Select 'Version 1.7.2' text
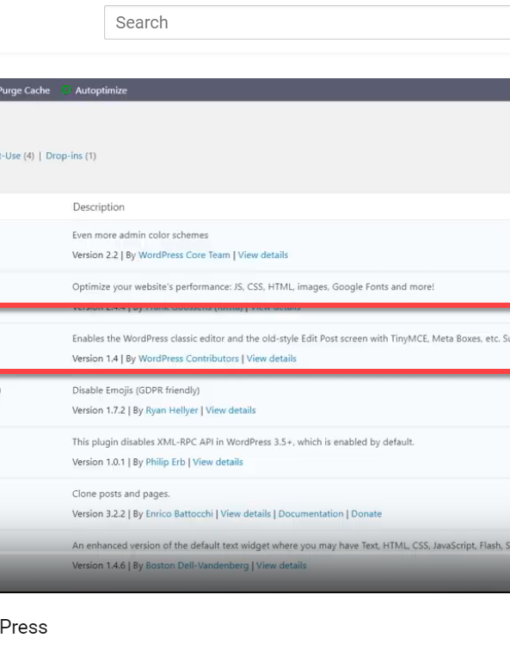 tap(99, 410)
